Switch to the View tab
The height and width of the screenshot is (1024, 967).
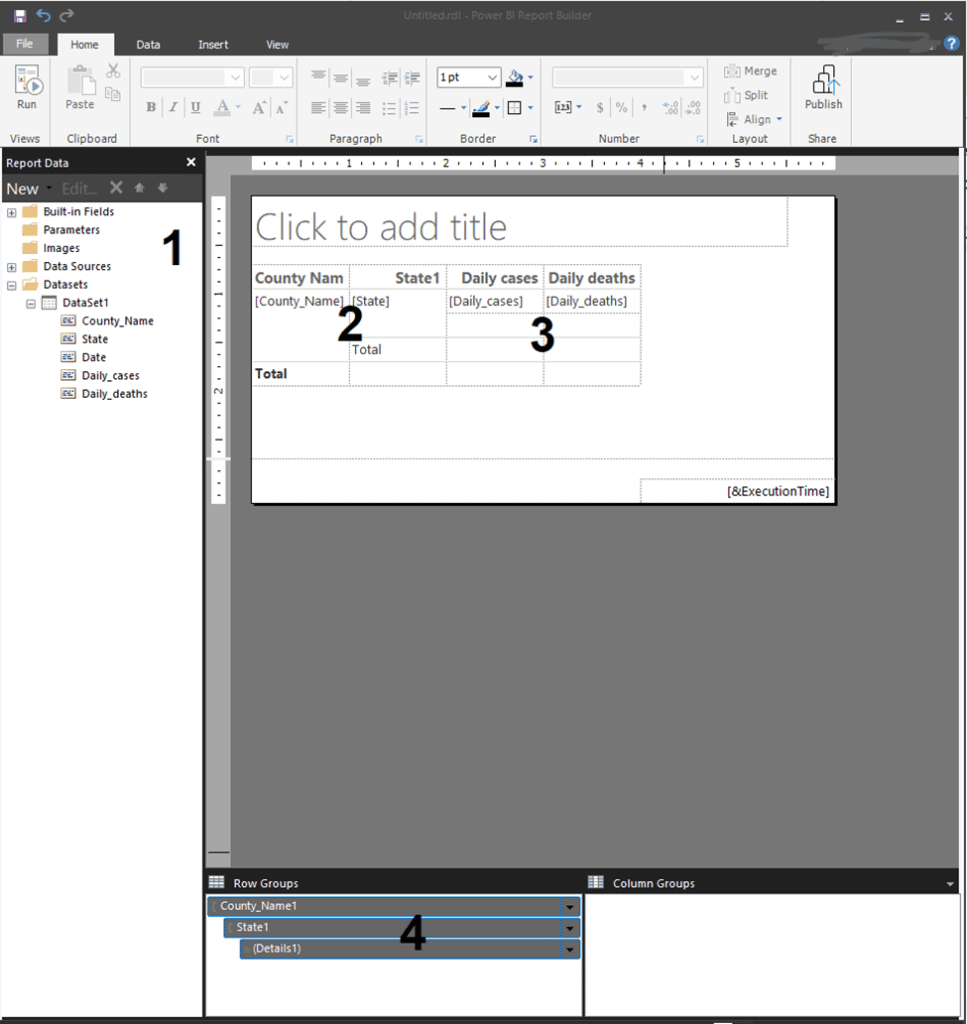click(277, 44)
